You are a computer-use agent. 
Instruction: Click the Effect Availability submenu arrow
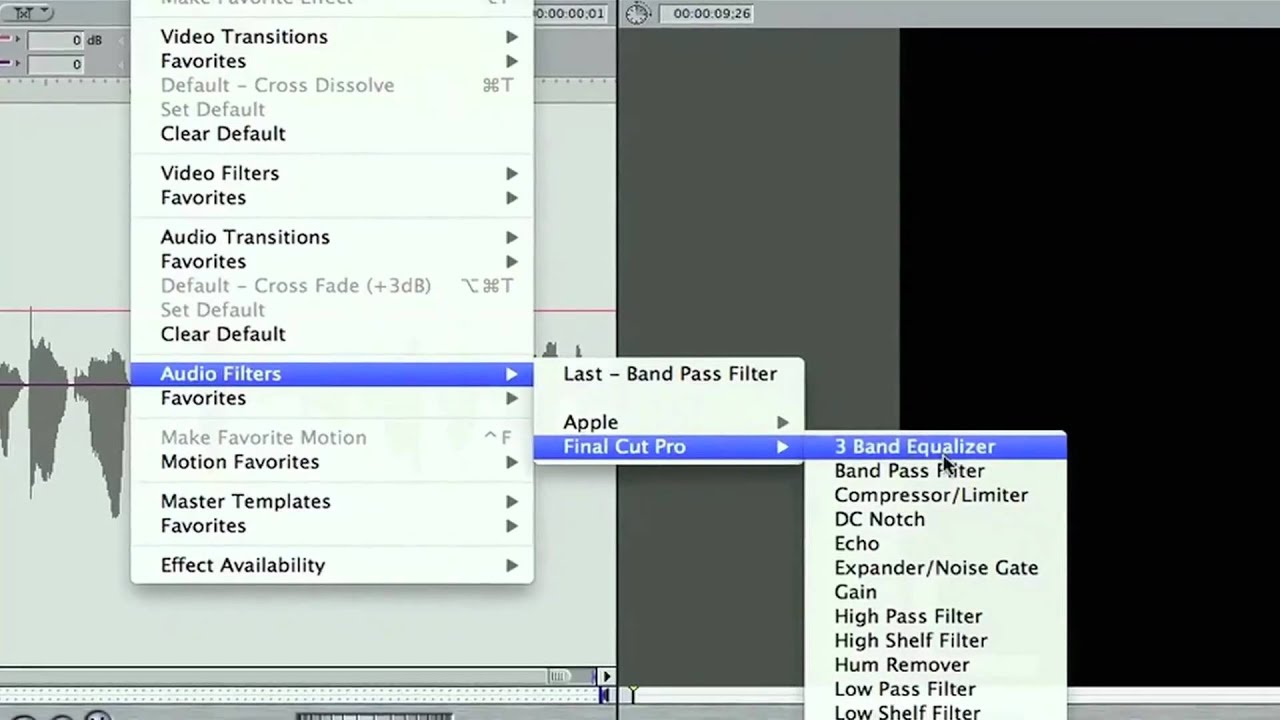point(512,566)
